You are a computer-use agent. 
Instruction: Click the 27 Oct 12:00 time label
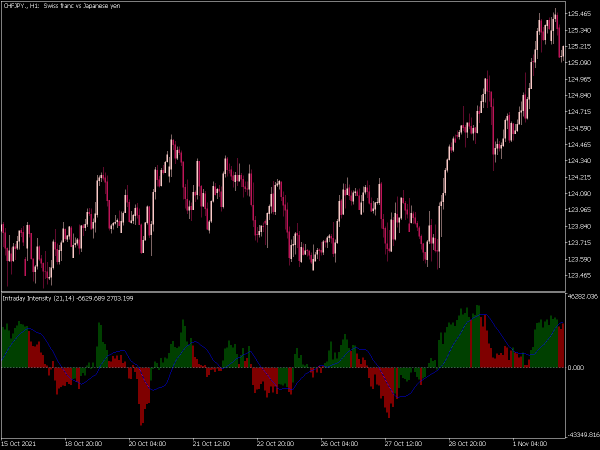click(x=403, y=444)
